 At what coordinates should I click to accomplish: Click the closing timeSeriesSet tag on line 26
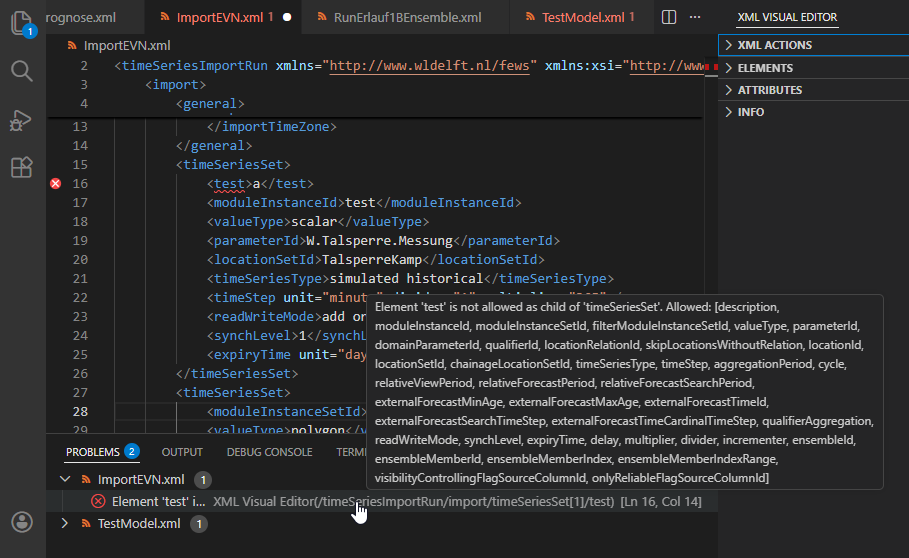[x=237, y=374]
